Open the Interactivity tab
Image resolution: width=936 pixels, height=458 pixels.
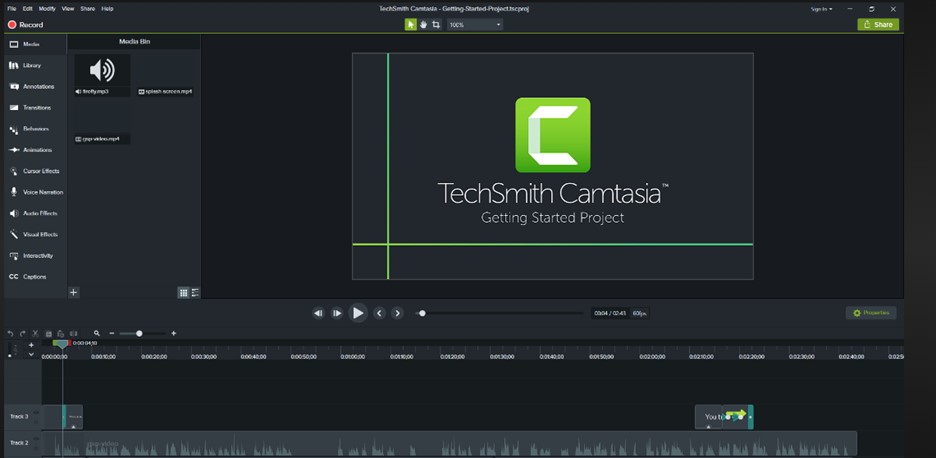[x=35, y=256]
